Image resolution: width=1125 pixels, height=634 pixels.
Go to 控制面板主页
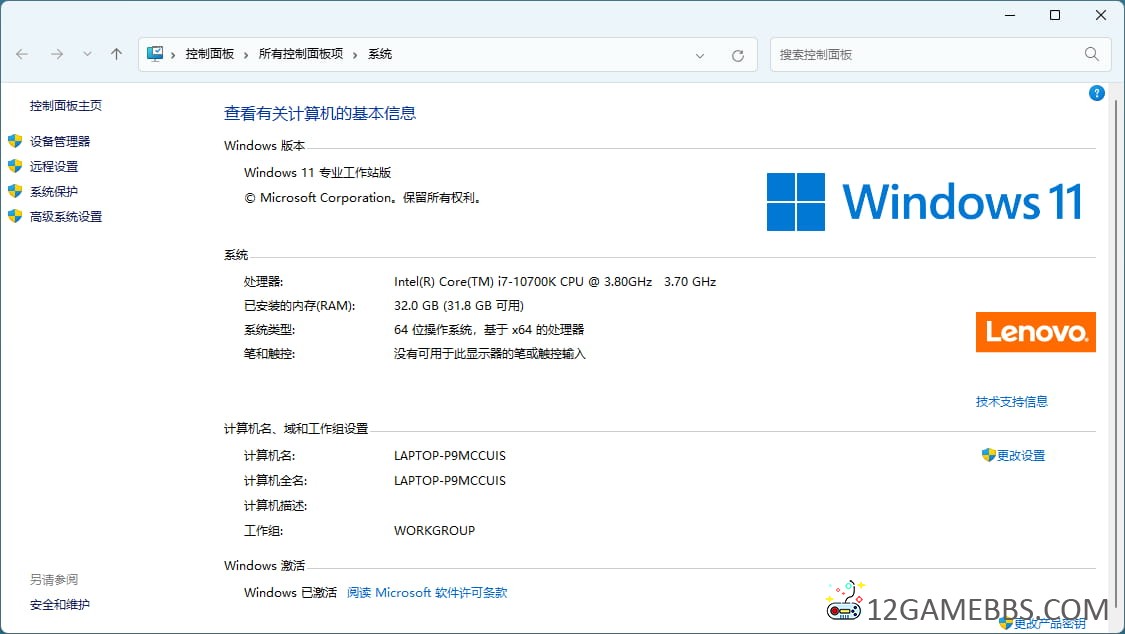click(x=66, y=106)
